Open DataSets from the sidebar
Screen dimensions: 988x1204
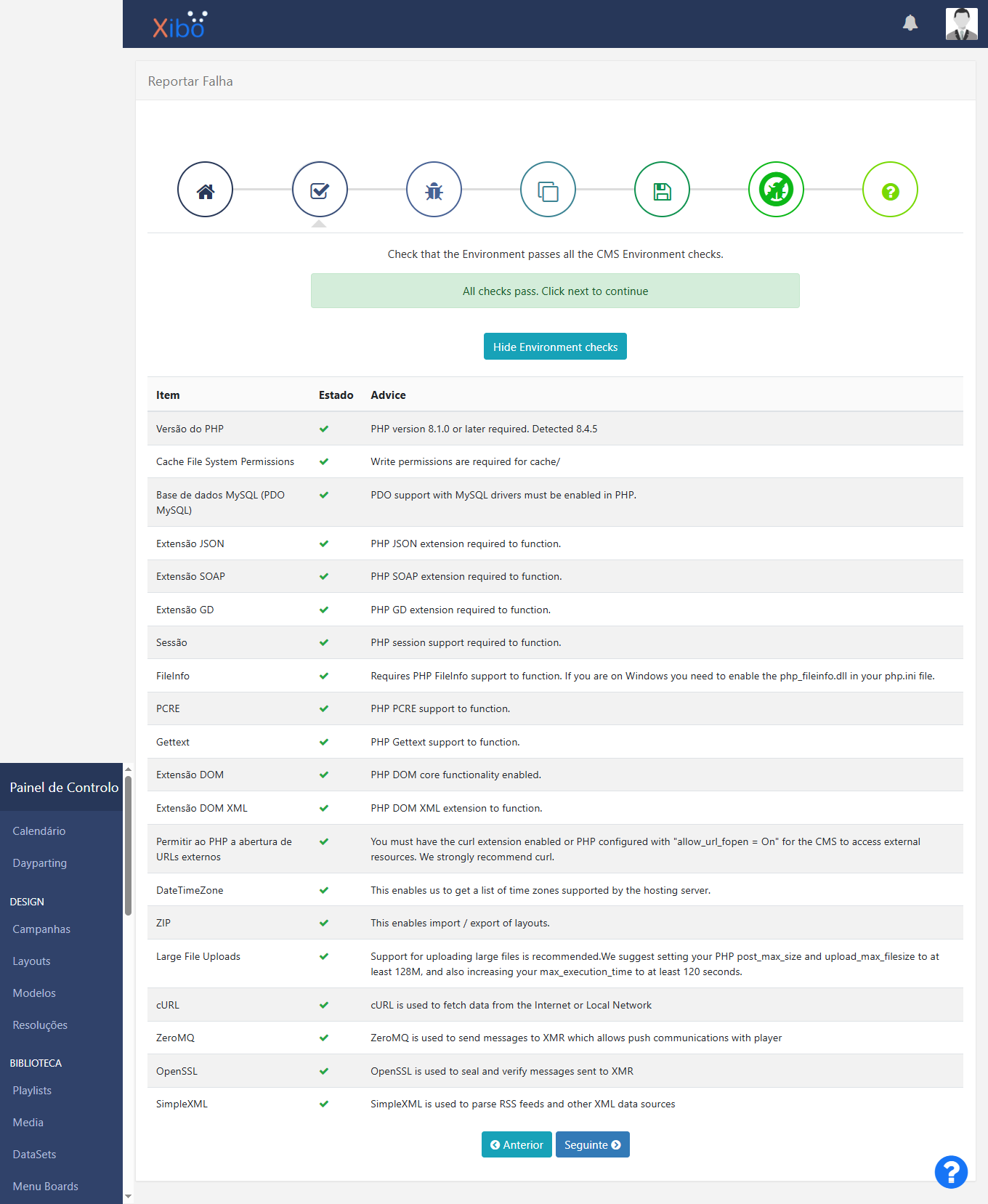(34, 1154)
